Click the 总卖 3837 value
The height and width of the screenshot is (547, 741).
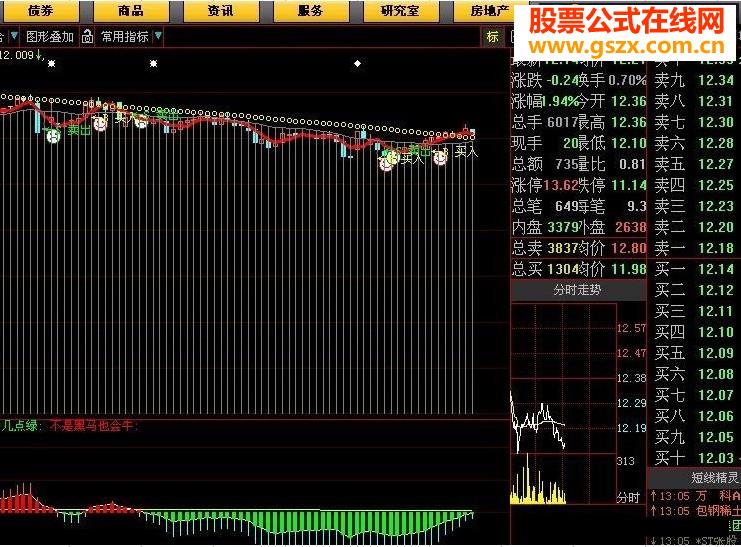(x=562, y=248)
